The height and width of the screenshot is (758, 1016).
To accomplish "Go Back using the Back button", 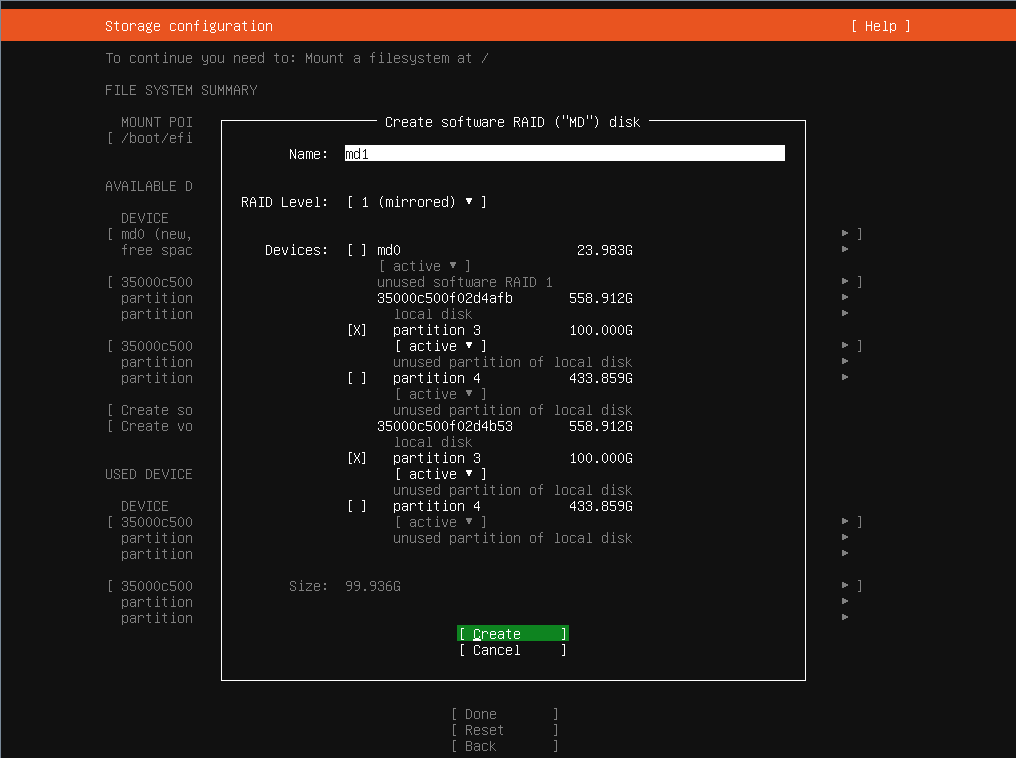I will (x=504, y=746).
